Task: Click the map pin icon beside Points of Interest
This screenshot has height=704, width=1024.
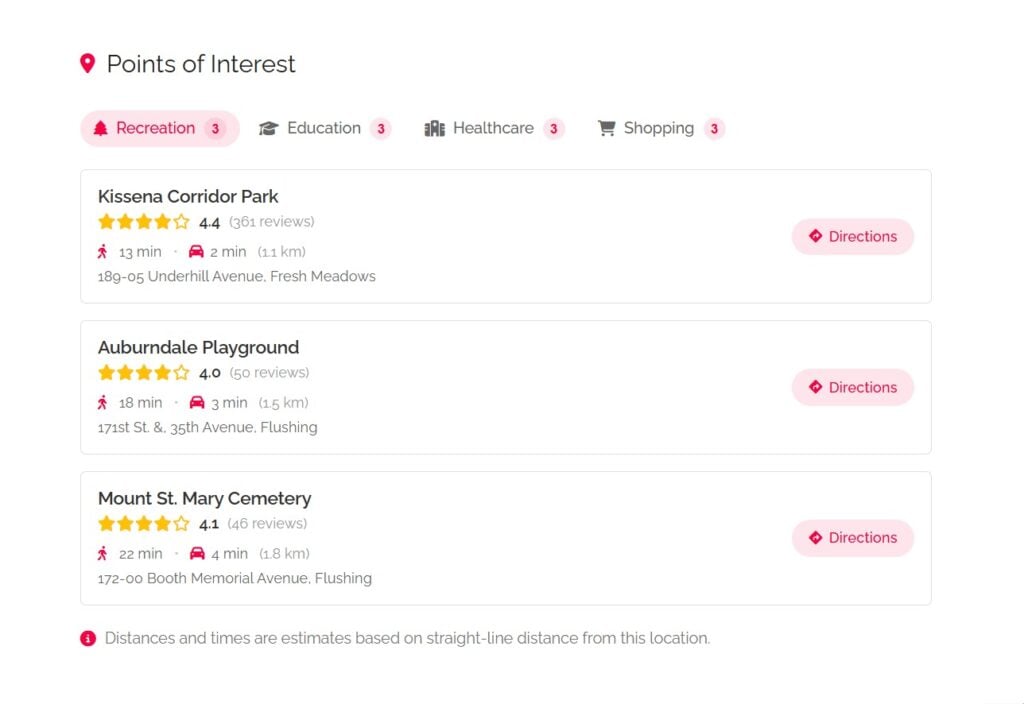Action: coord(88,64)
